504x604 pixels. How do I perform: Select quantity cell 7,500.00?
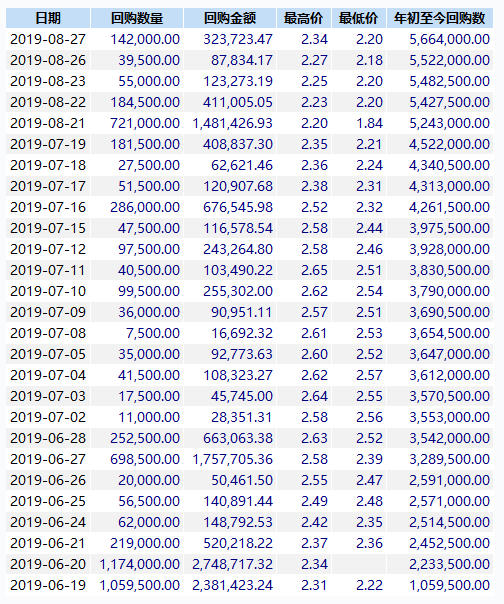137,333
